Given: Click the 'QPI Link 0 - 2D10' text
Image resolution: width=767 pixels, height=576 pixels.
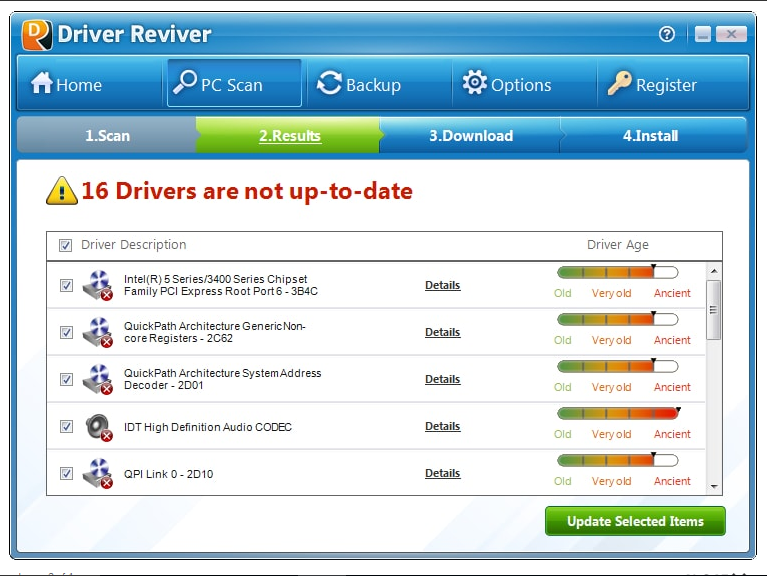Looking at the screenshot, I should (168, 474).
